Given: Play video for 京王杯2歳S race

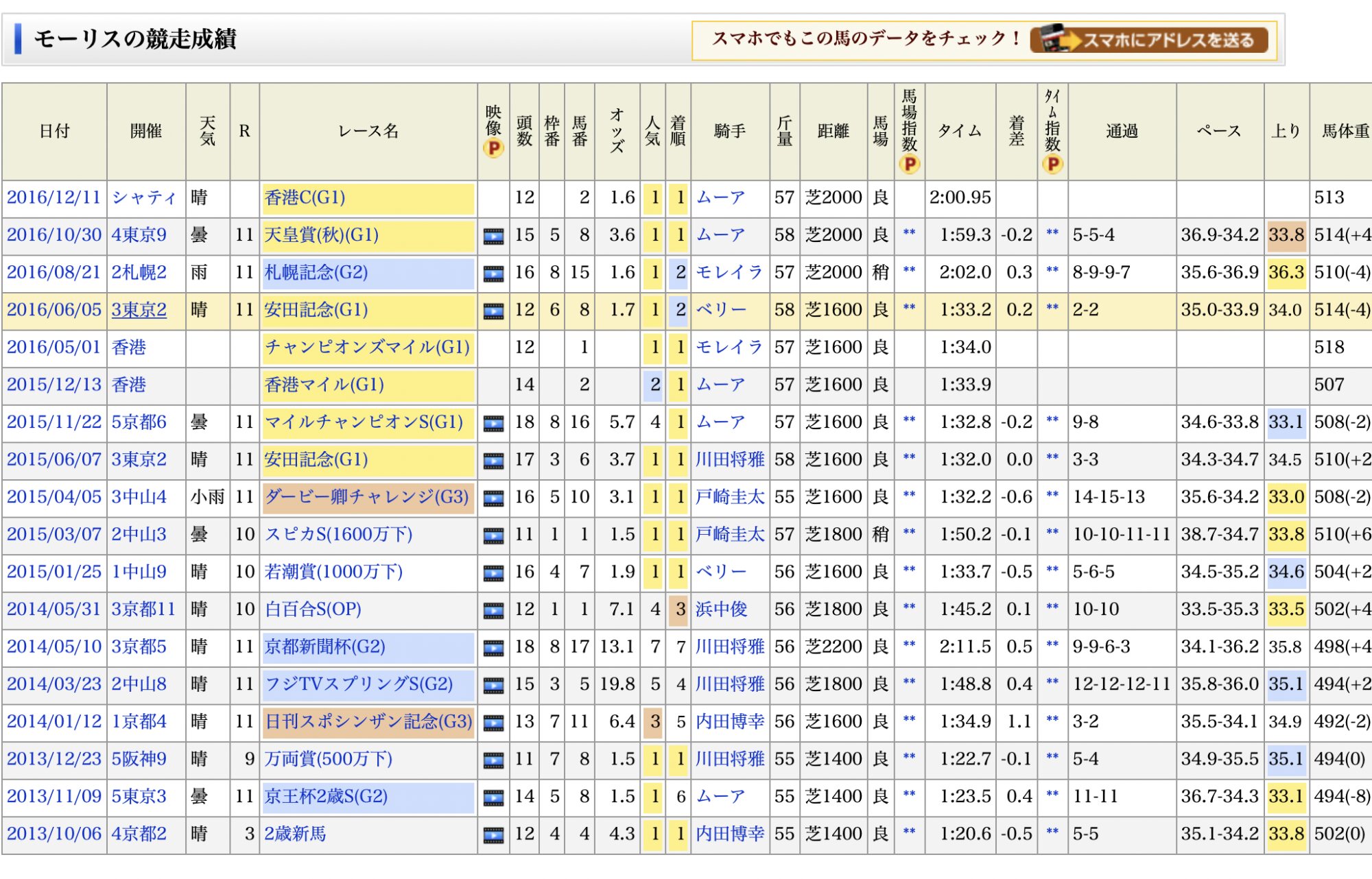Looking at the screenshot, I should point(493,798).
